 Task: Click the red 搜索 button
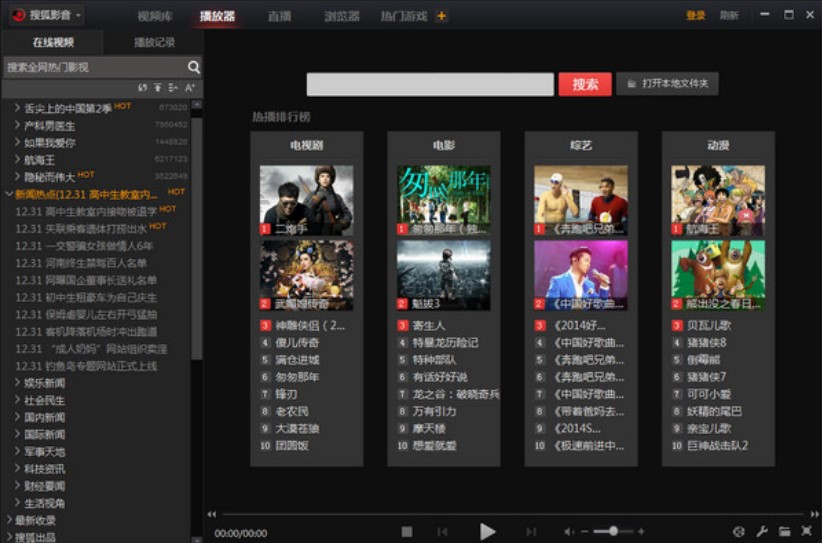tap(585, 84)
